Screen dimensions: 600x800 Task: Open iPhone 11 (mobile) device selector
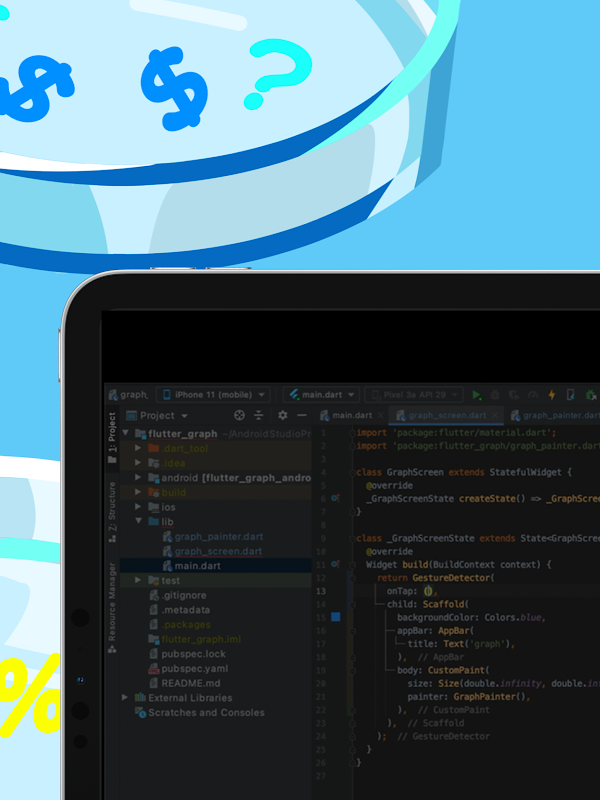coord(213,394)
